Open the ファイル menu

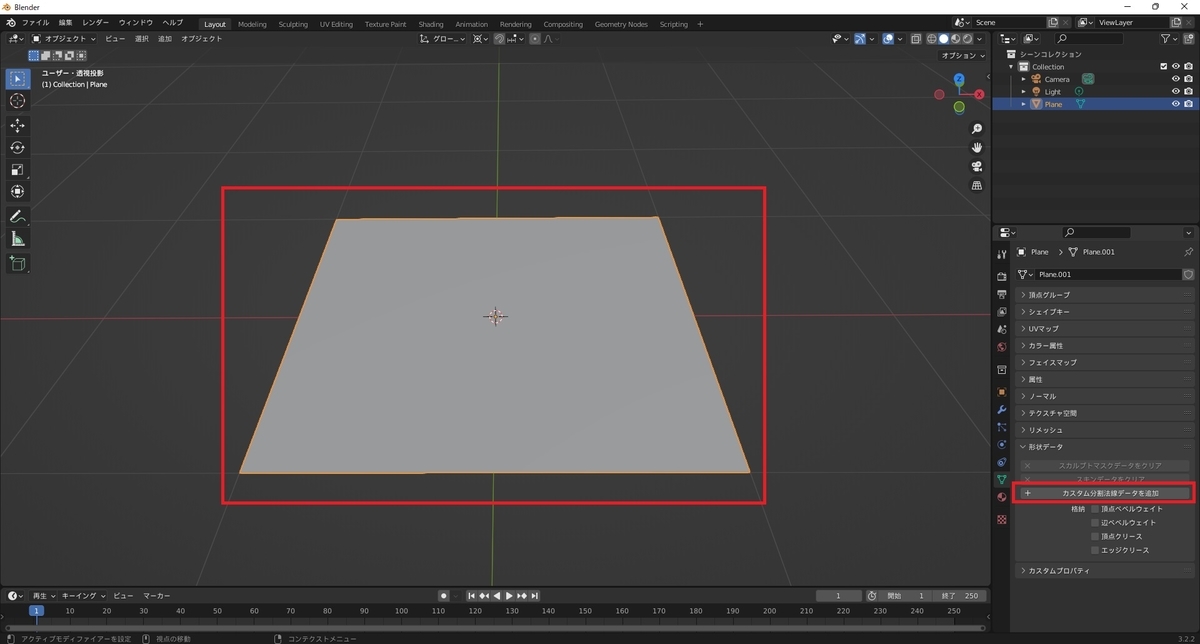[35, 23]
